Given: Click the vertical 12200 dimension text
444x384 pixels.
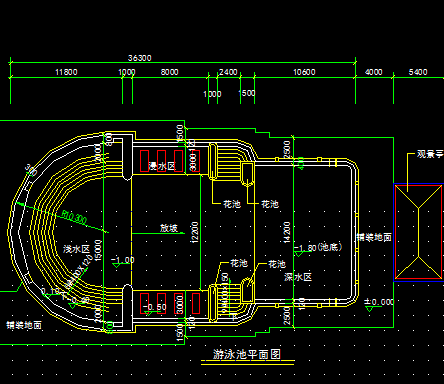Looking at the screenshot, I should coord(195,232).
